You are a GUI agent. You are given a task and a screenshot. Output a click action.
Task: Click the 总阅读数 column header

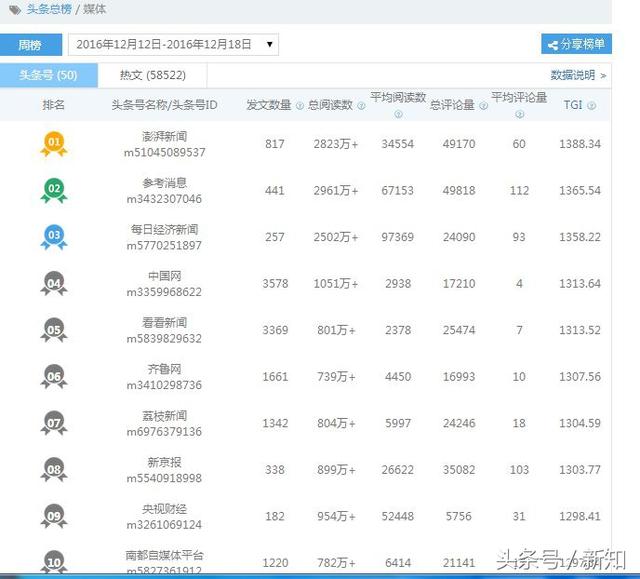[330, 105]
